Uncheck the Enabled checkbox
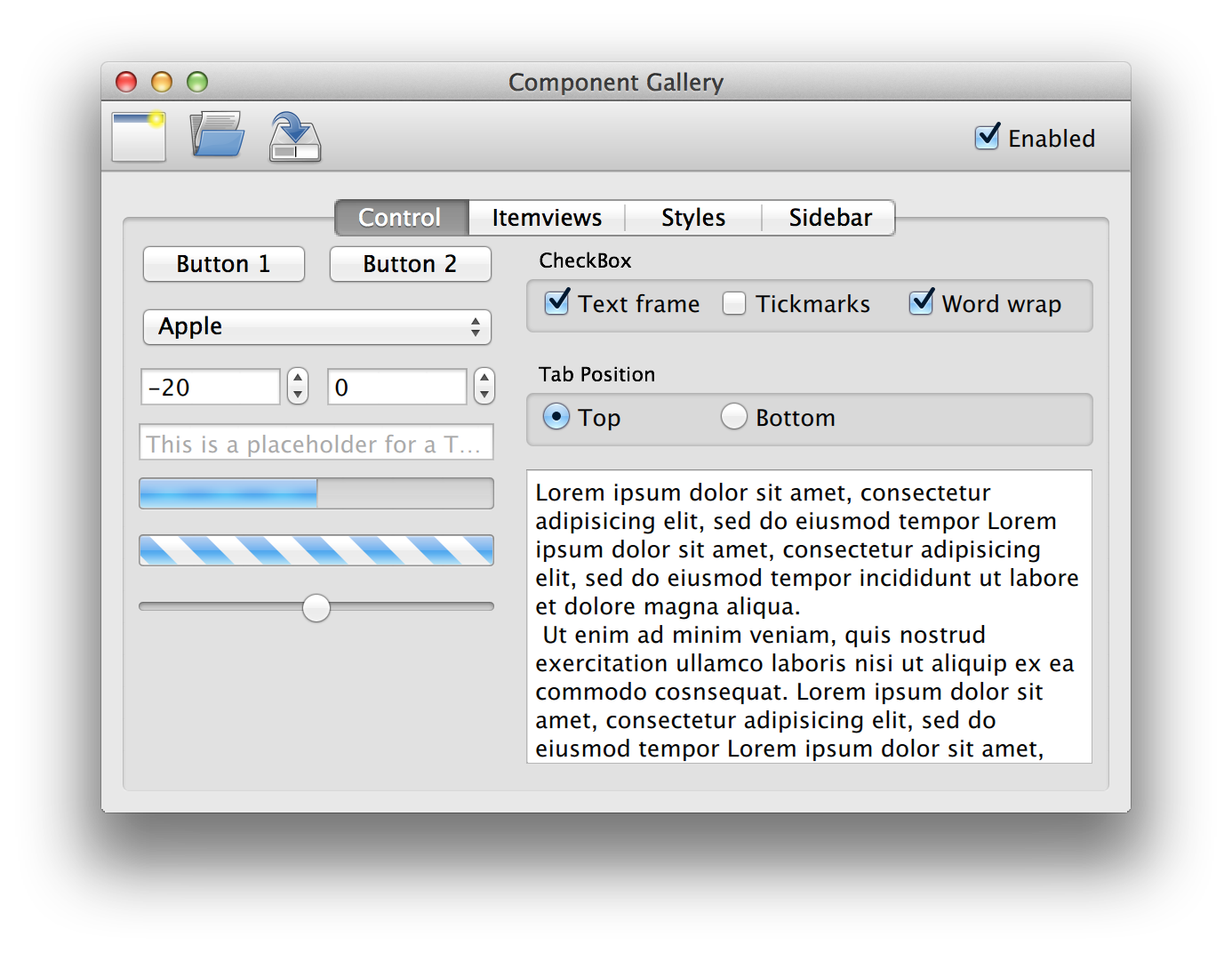 tap(987, 138)
